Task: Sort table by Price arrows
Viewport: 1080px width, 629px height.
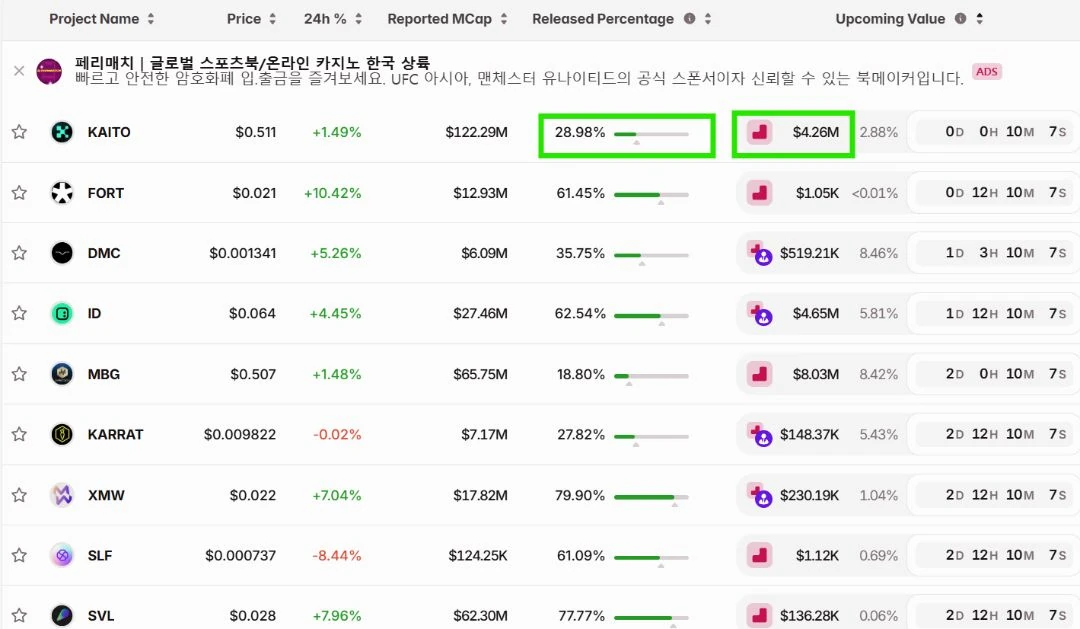Action: click(272, 19)
